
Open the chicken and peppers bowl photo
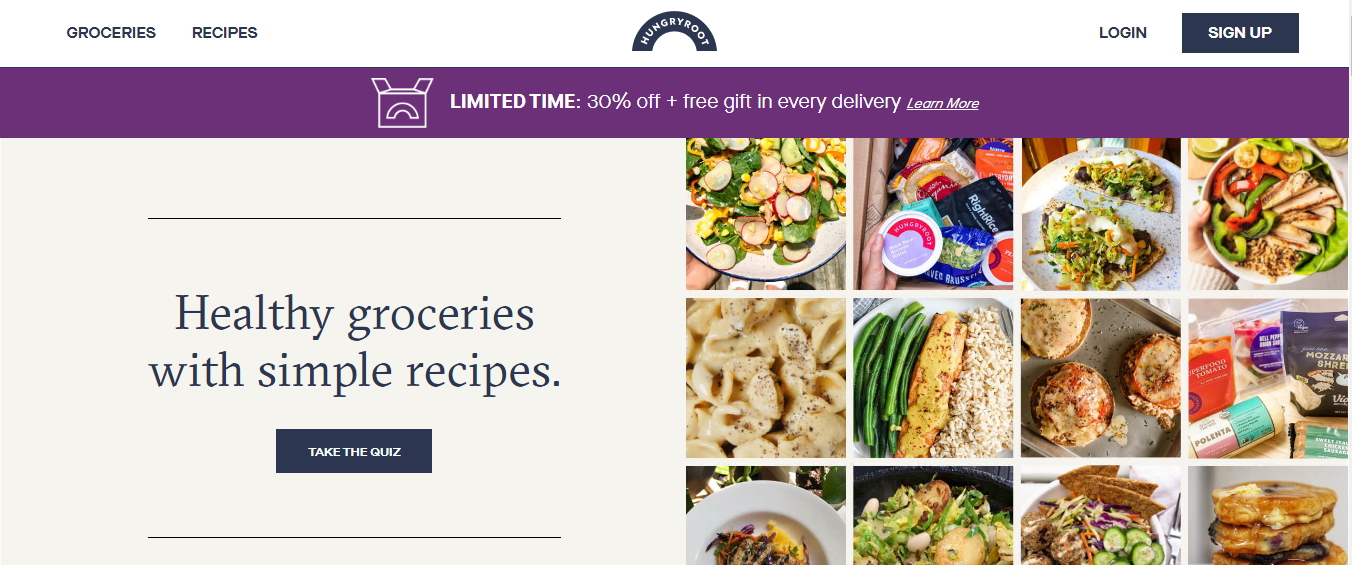[x=1269, y=214]
